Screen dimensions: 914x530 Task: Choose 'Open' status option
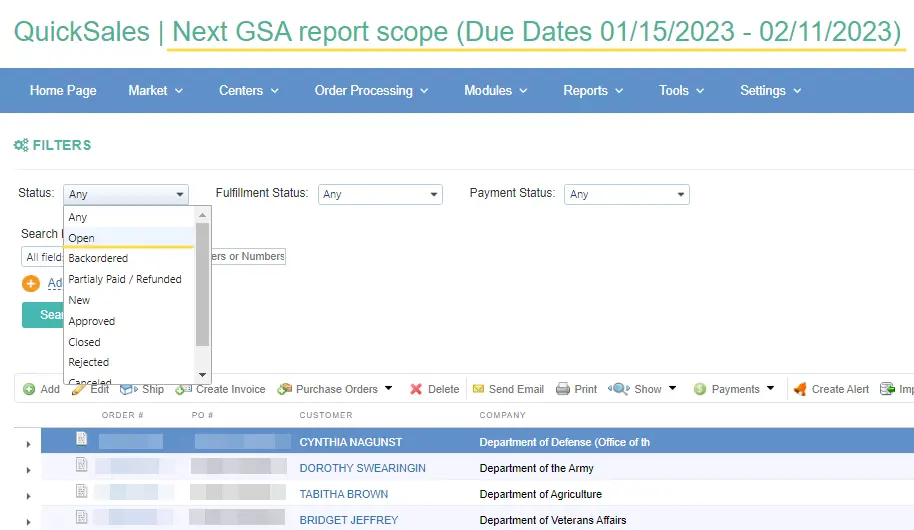point(129,238)
